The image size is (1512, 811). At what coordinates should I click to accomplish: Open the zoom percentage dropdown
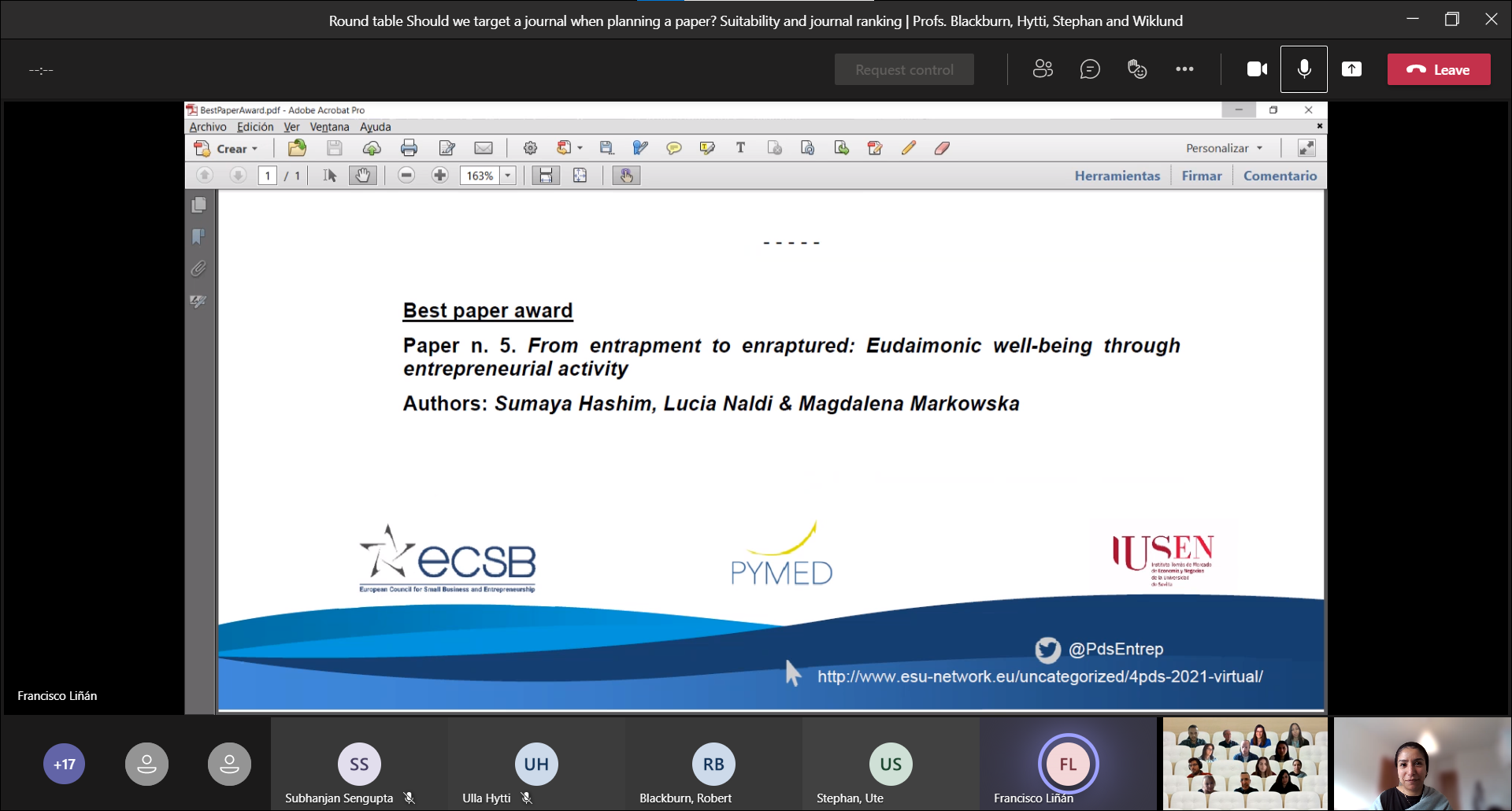point(508,176)
